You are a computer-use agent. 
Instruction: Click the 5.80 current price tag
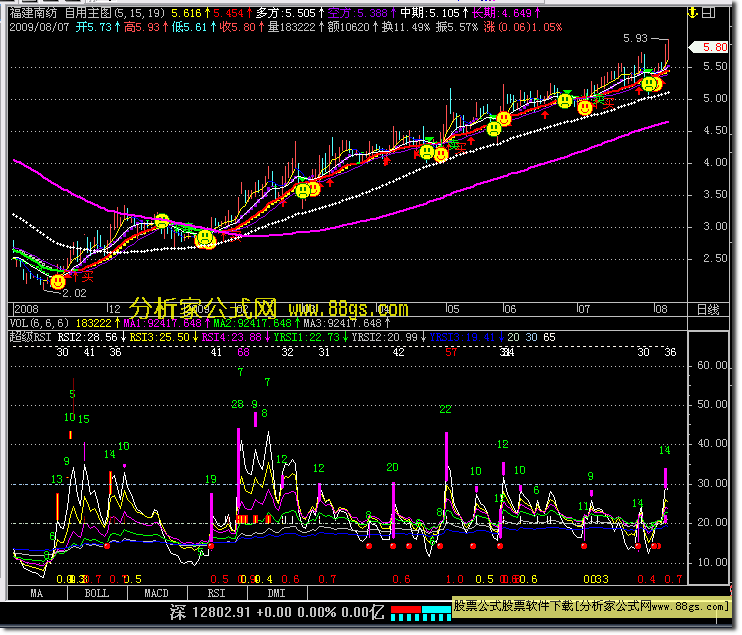(x=709, y=47)
